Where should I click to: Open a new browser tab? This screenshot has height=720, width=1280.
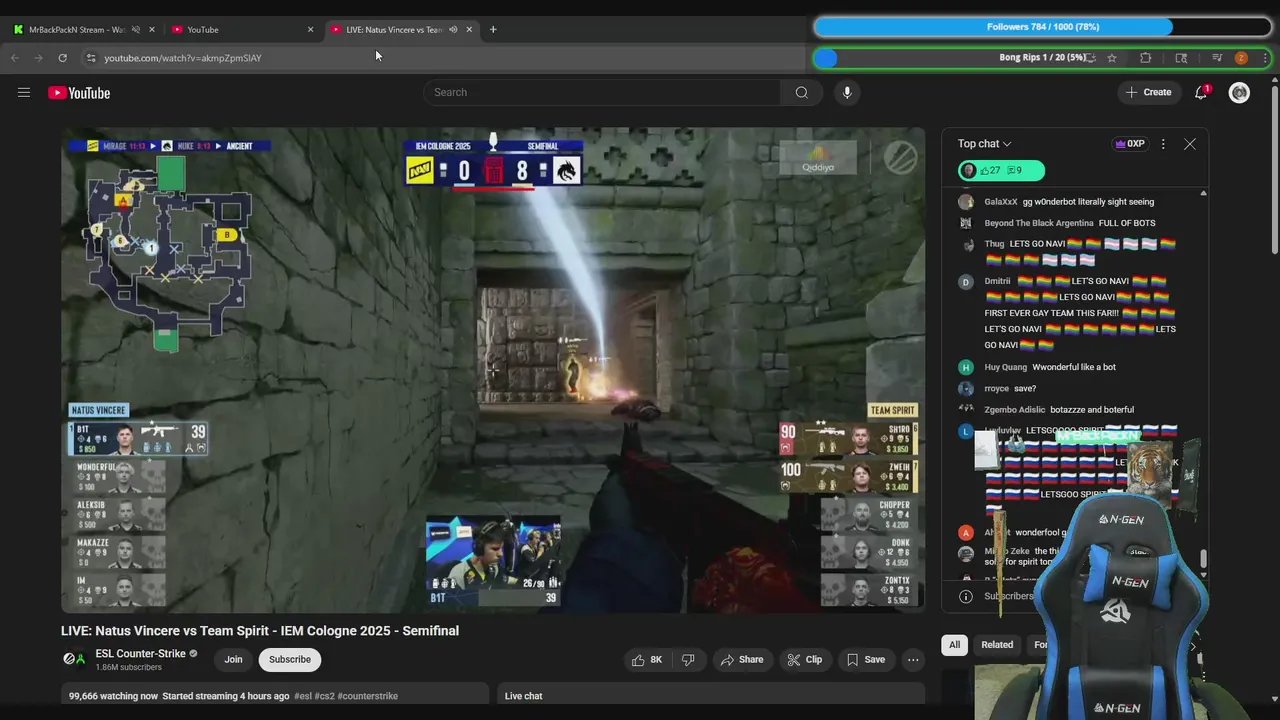pyautogui.click(x=493, y=29)
